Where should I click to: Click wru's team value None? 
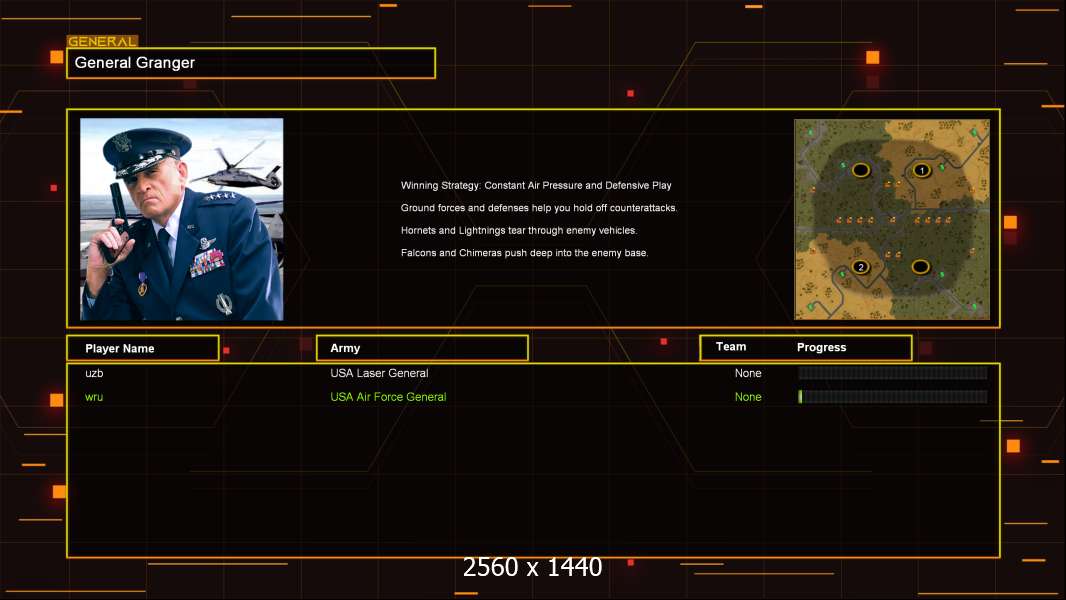[748, 397]
